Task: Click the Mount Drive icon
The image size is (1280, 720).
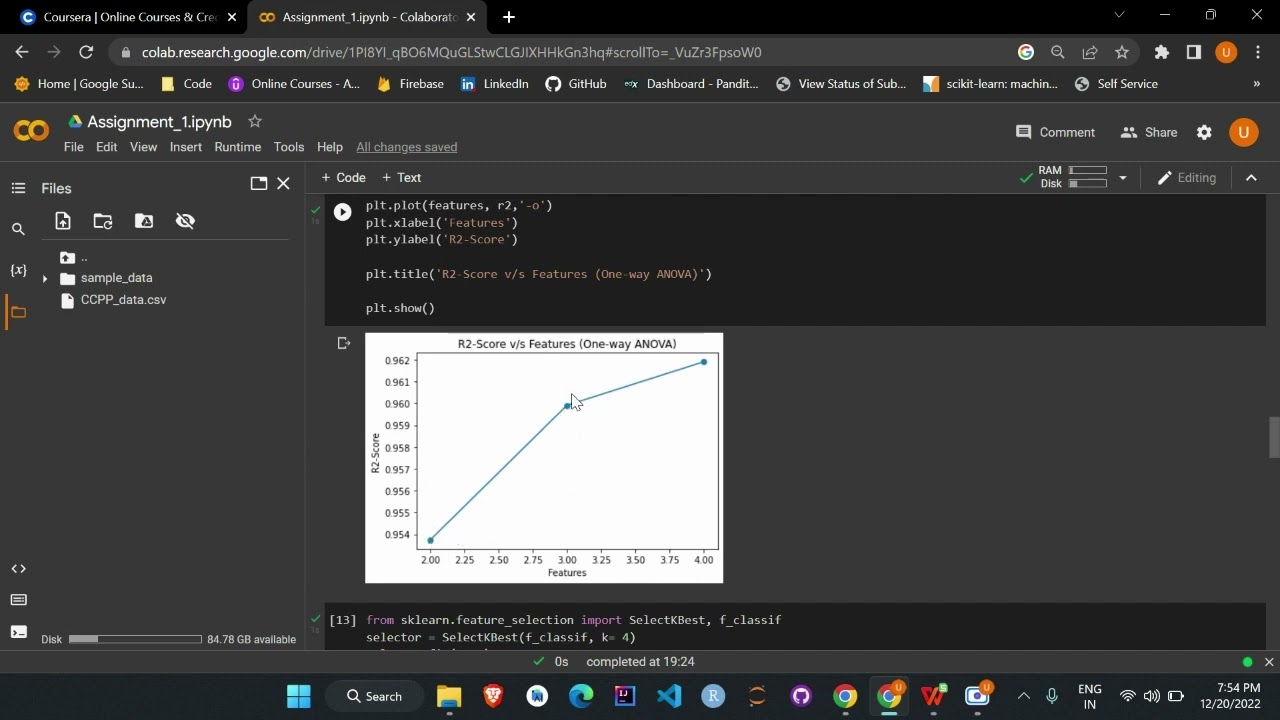Action: [x=144, y=221]
